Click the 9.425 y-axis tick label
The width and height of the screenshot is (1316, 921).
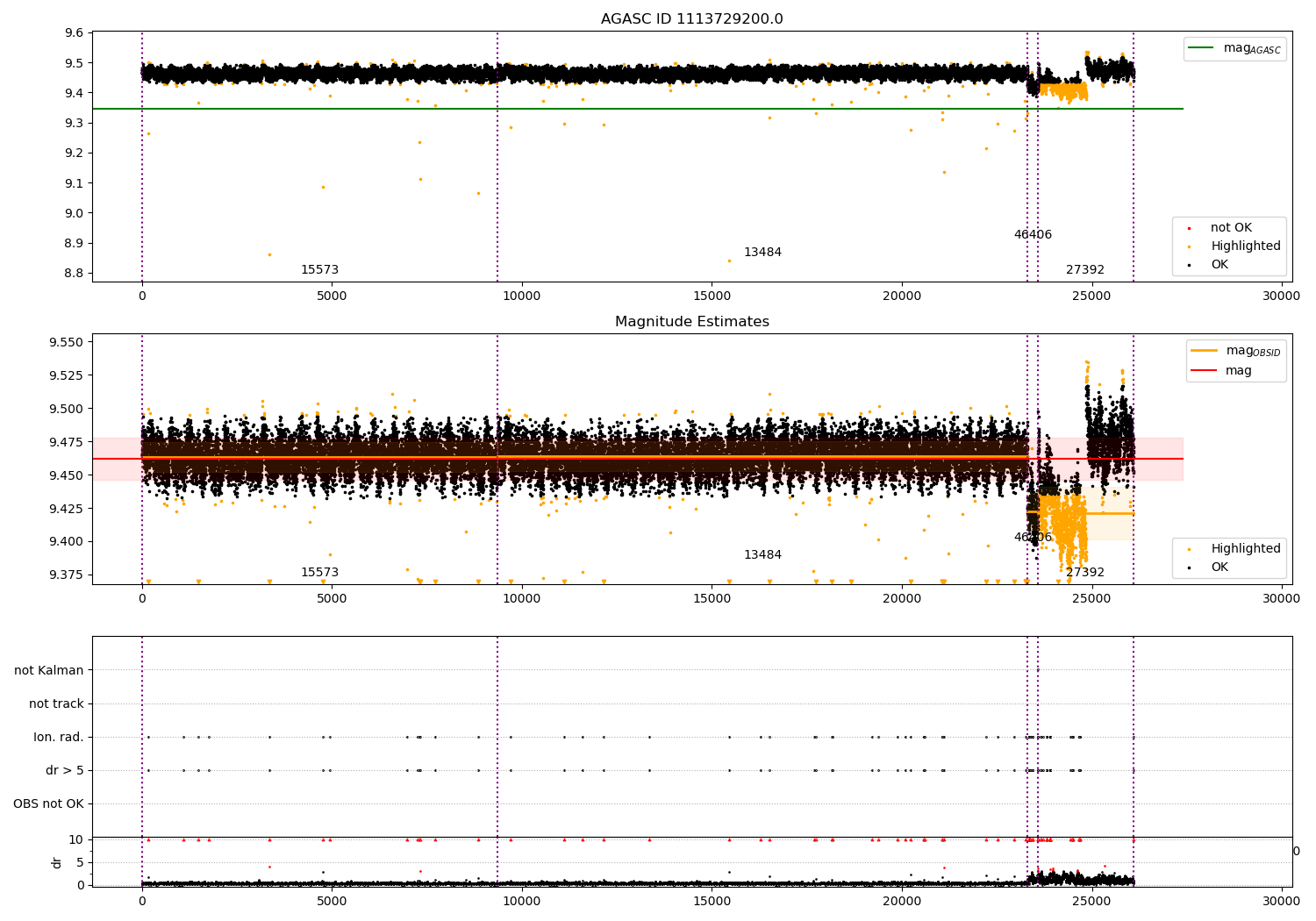[68, 509]
